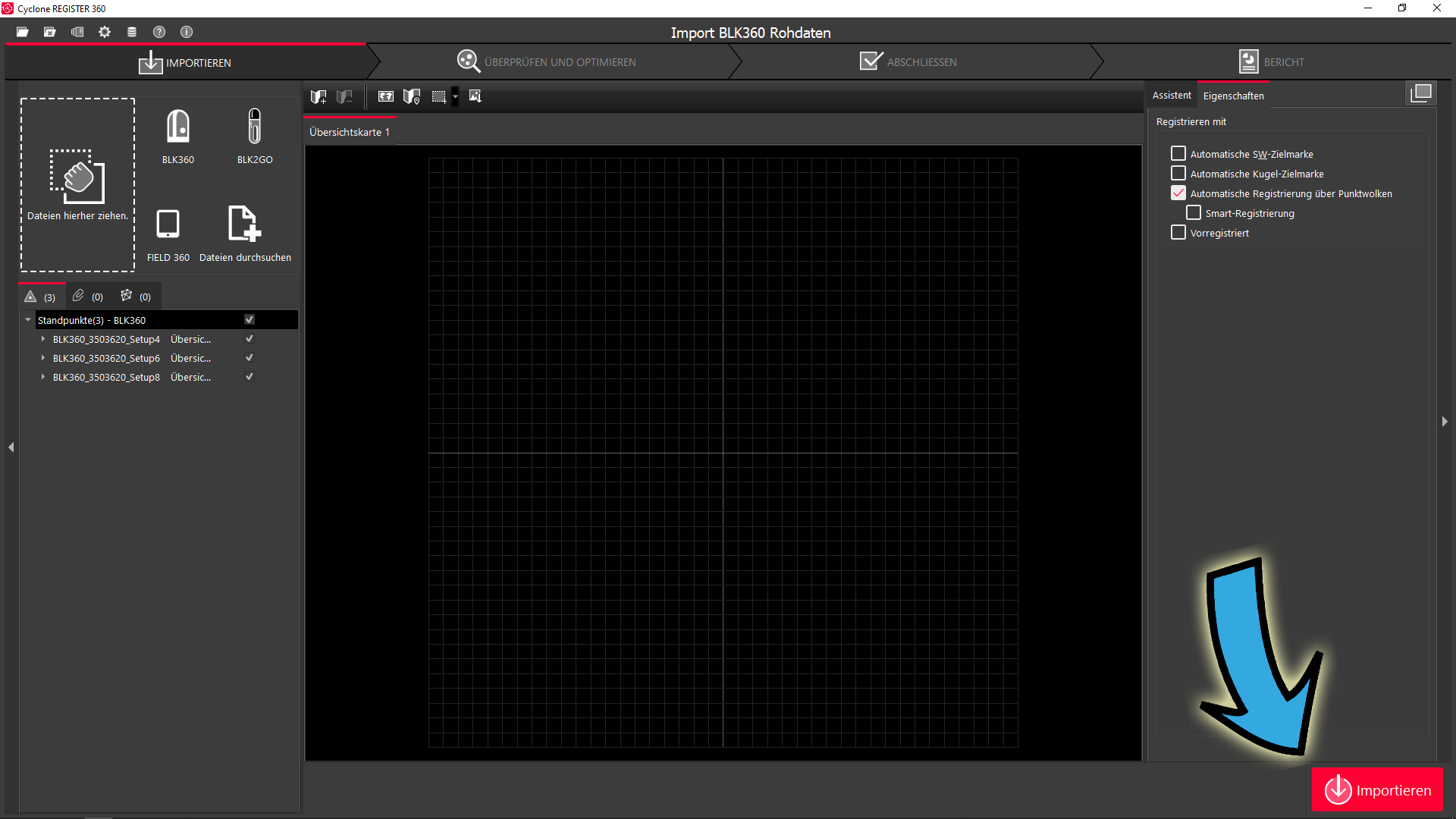The width and height of the screenshot is (1456, 819).
Task: Open the setups tab with triangle icon (3)
Action: (x=40, y=297)
